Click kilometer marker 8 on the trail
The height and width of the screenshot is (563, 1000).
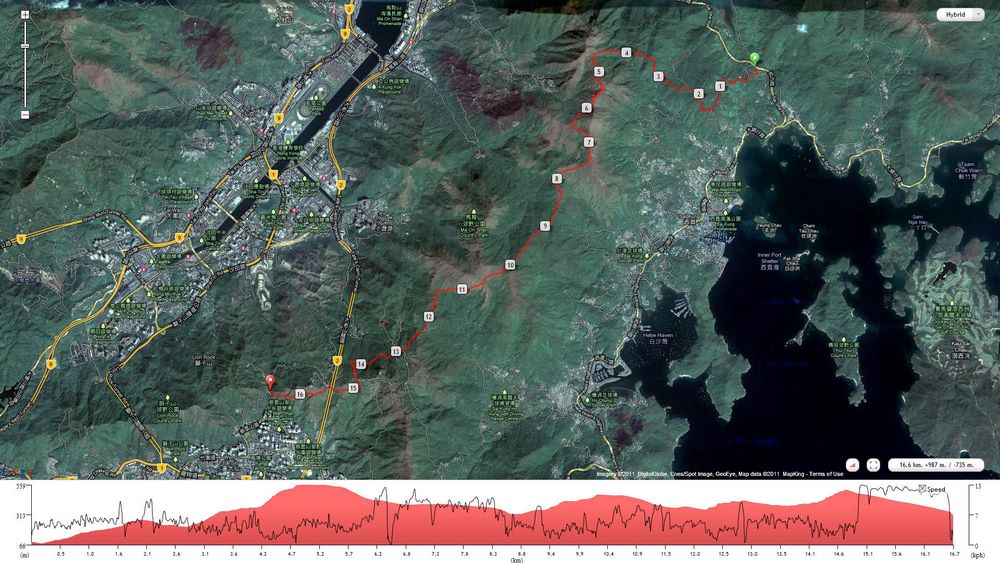coord(556,179)
